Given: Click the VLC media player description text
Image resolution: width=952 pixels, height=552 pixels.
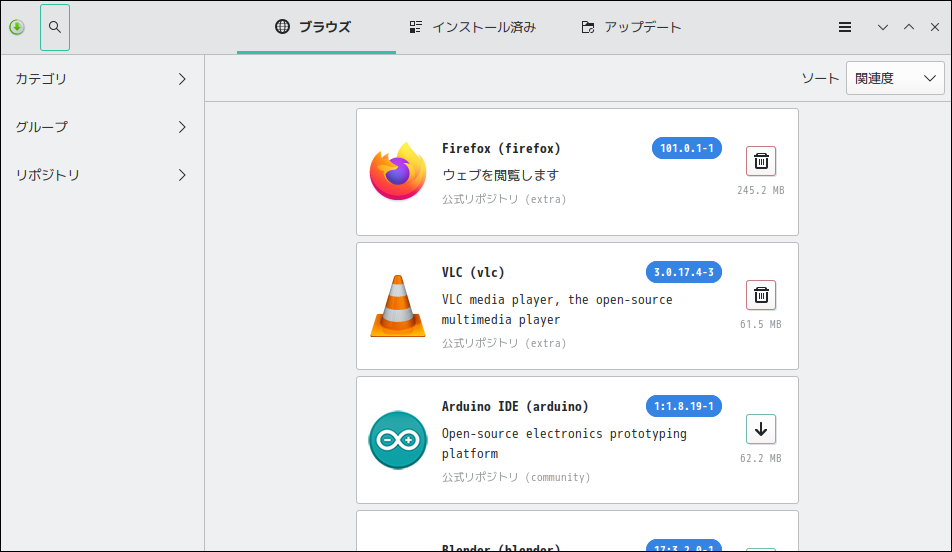Looking at the screenshot, I should [x=557, y=310].
